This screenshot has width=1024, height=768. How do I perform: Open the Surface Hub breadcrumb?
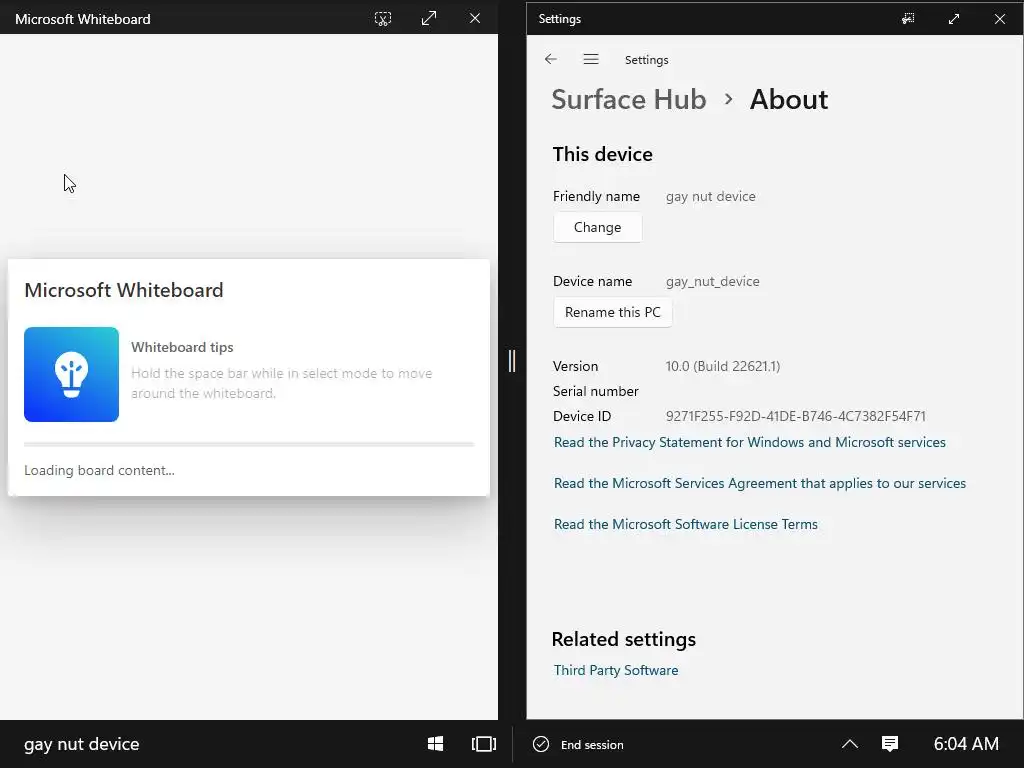point(628,100)
